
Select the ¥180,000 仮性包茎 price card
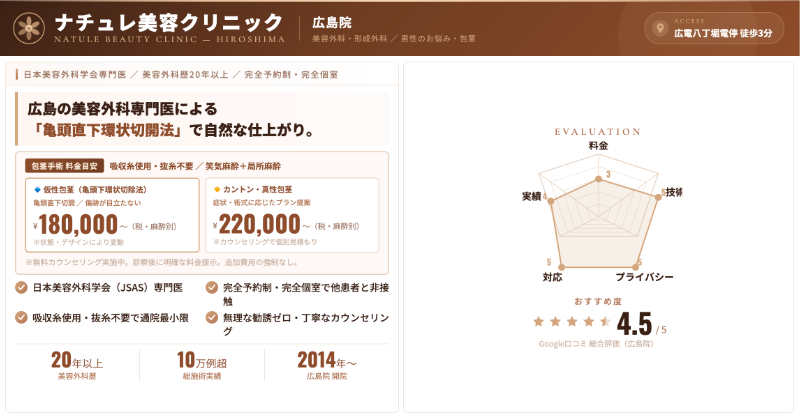(112, 215)
